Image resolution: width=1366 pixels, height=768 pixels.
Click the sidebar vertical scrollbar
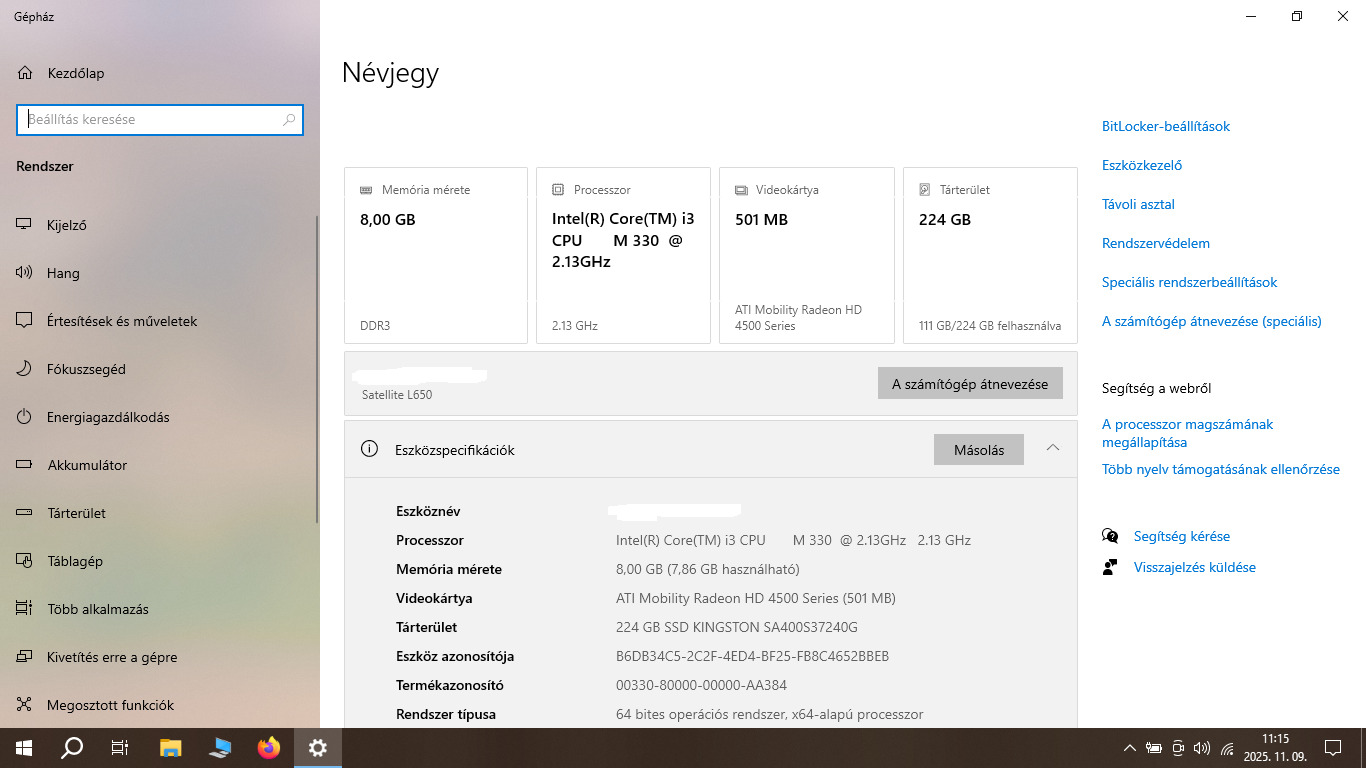[x=317, y=370]
